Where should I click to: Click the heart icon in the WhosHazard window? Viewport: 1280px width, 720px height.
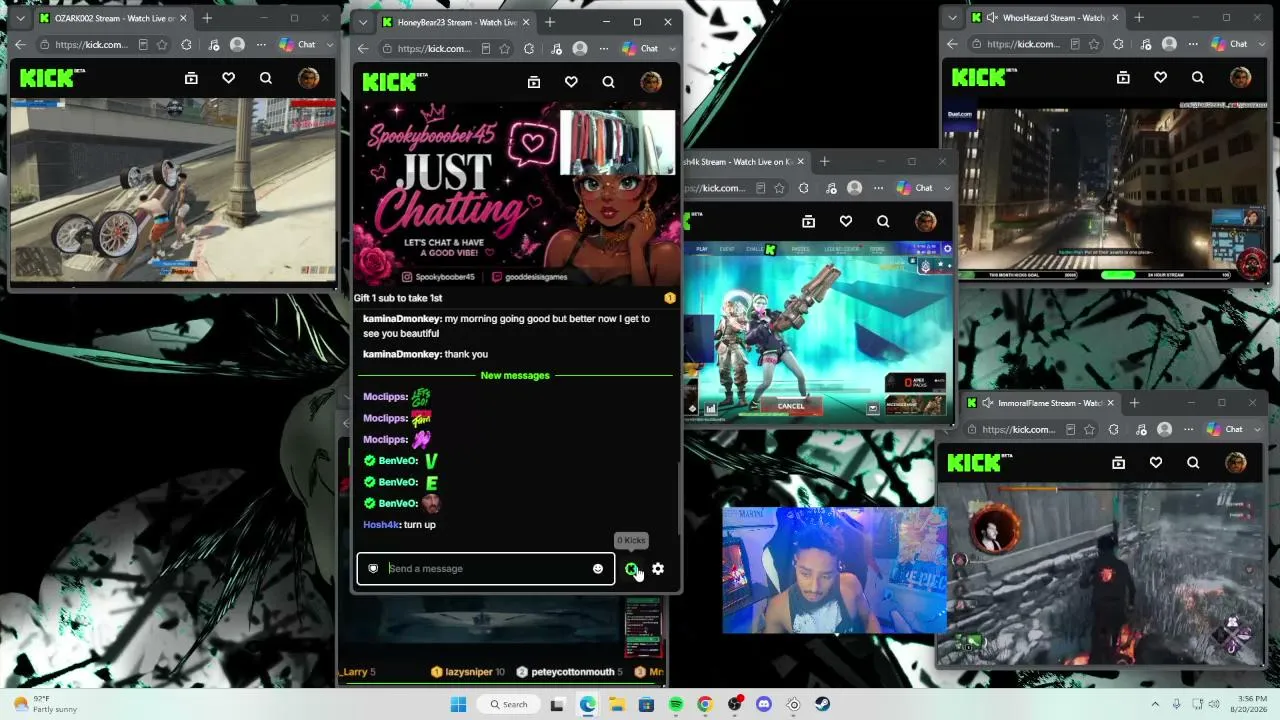coord(1161,77)
